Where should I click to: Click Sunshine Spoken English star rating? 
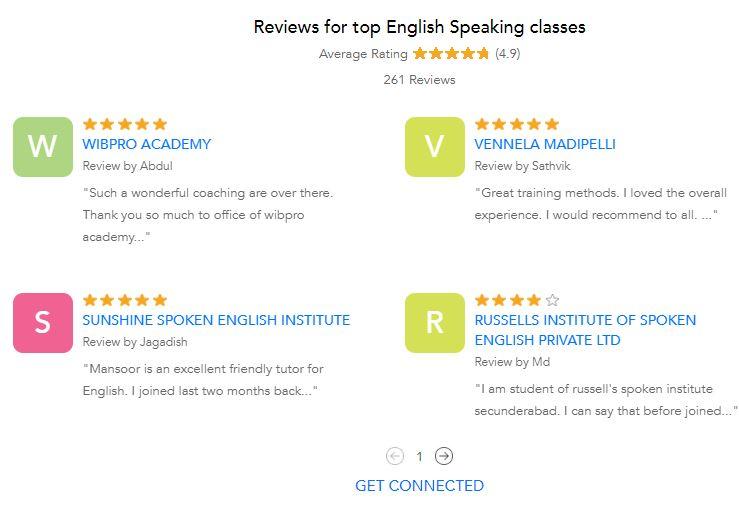click(x=125, y=300)
